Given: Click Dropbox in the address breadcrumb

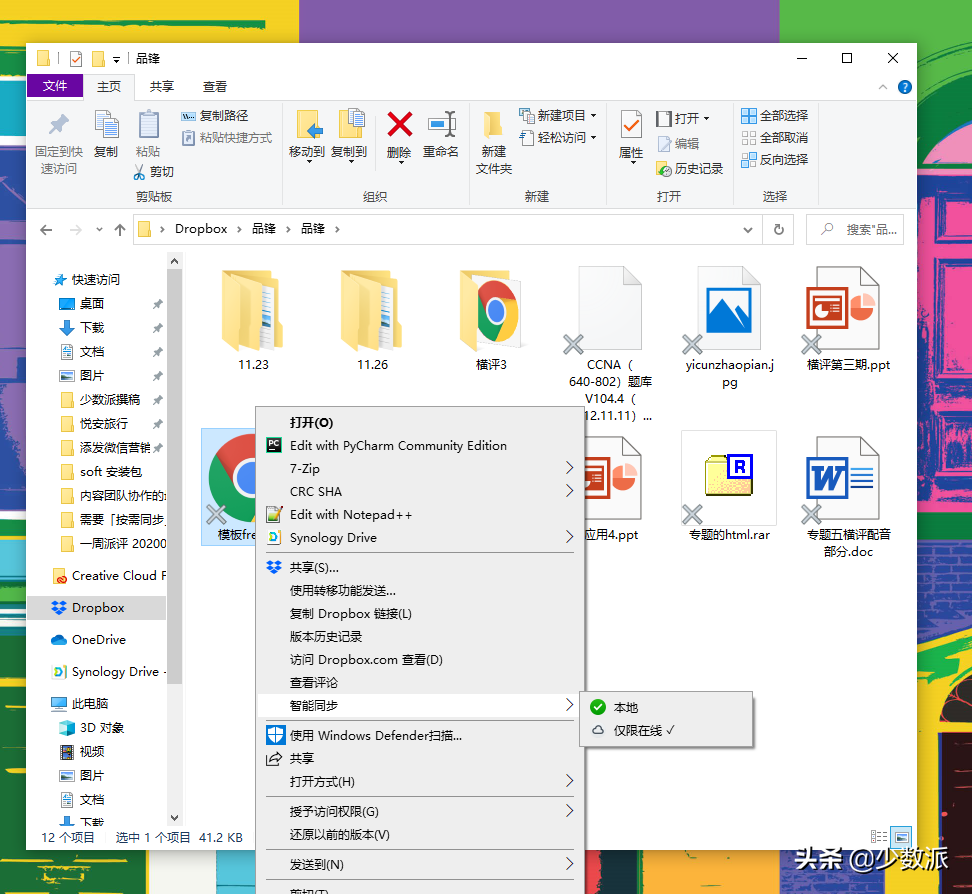Looking at the screenshot, I should tap(201, 229).
